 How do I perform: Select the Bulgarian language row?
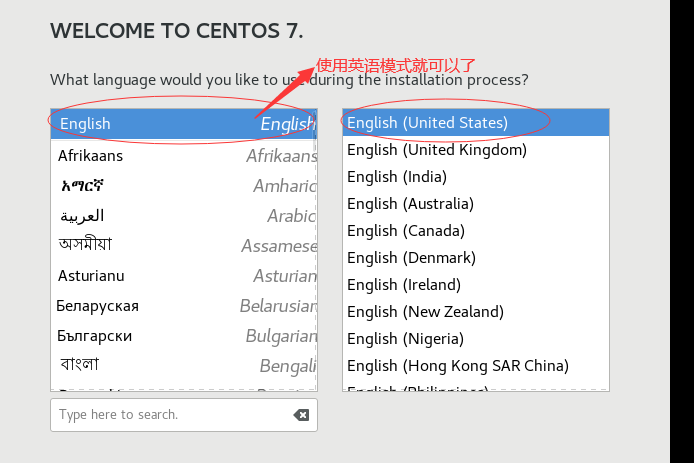pos(184,336)
